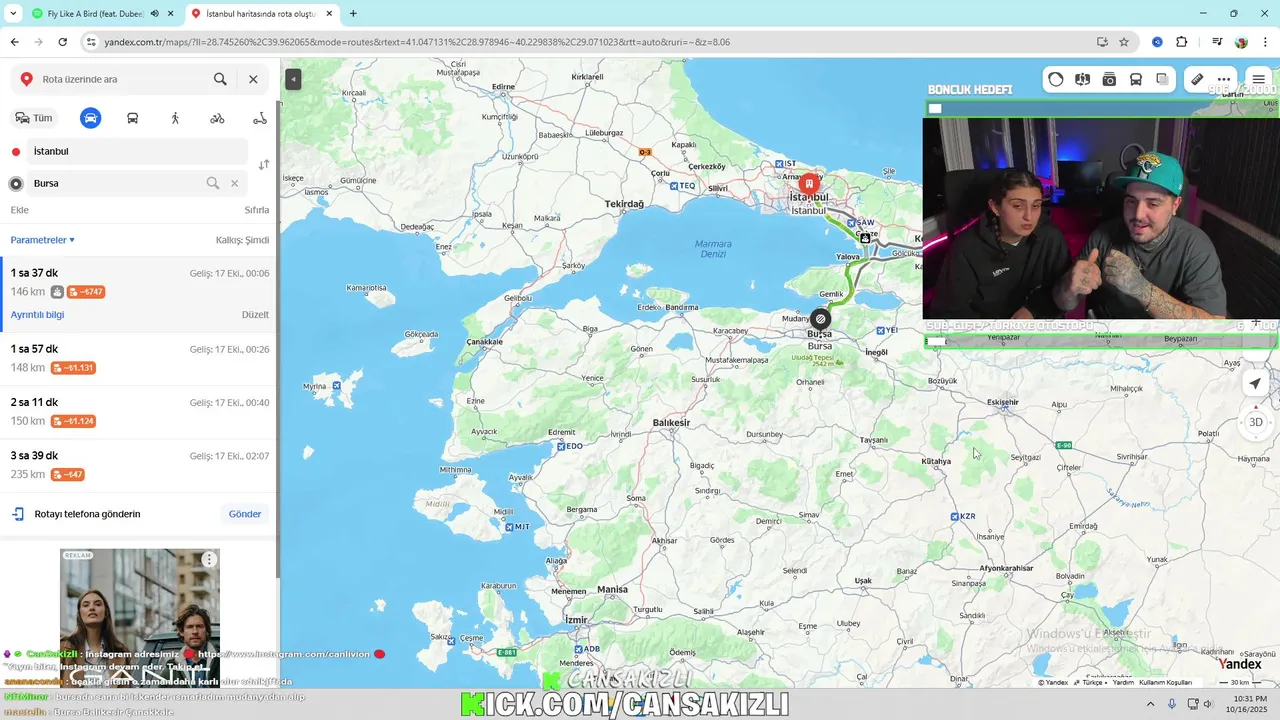Viewport: 1280px width, 720px height.
Task: Click the red İstanbul start marker
Action: click(x=809, y=184)
